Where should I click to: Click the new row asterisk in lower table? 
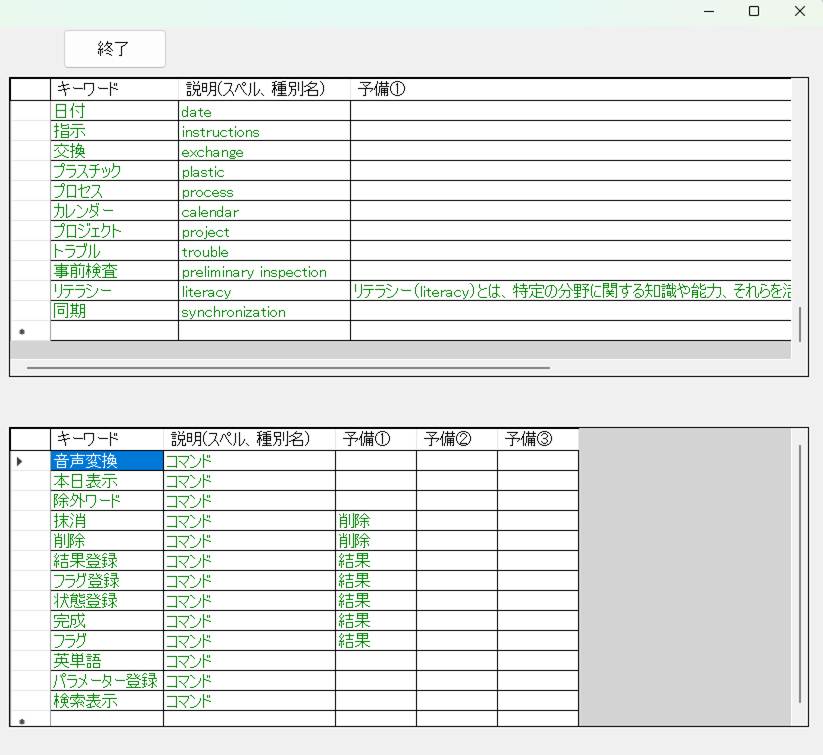coord(22,720)
